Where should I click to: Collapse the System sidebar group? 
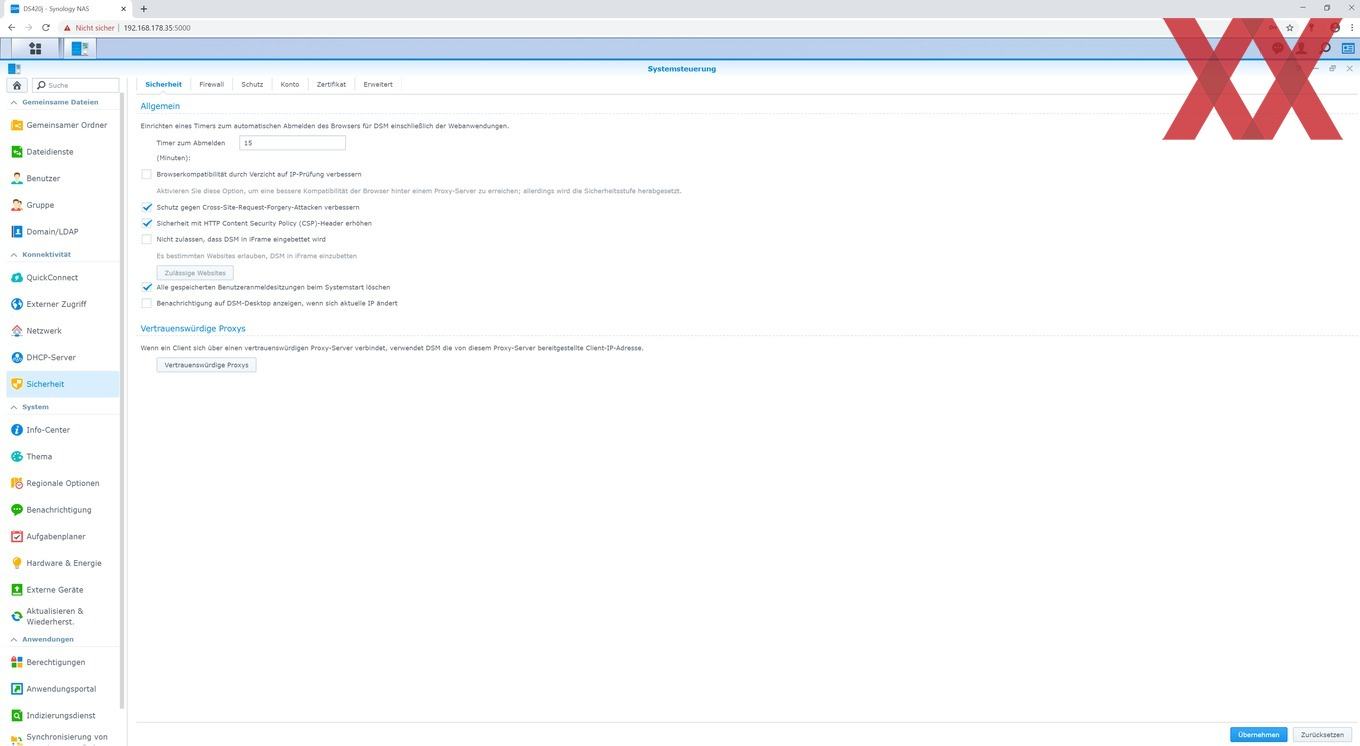(x=13, y=407)
